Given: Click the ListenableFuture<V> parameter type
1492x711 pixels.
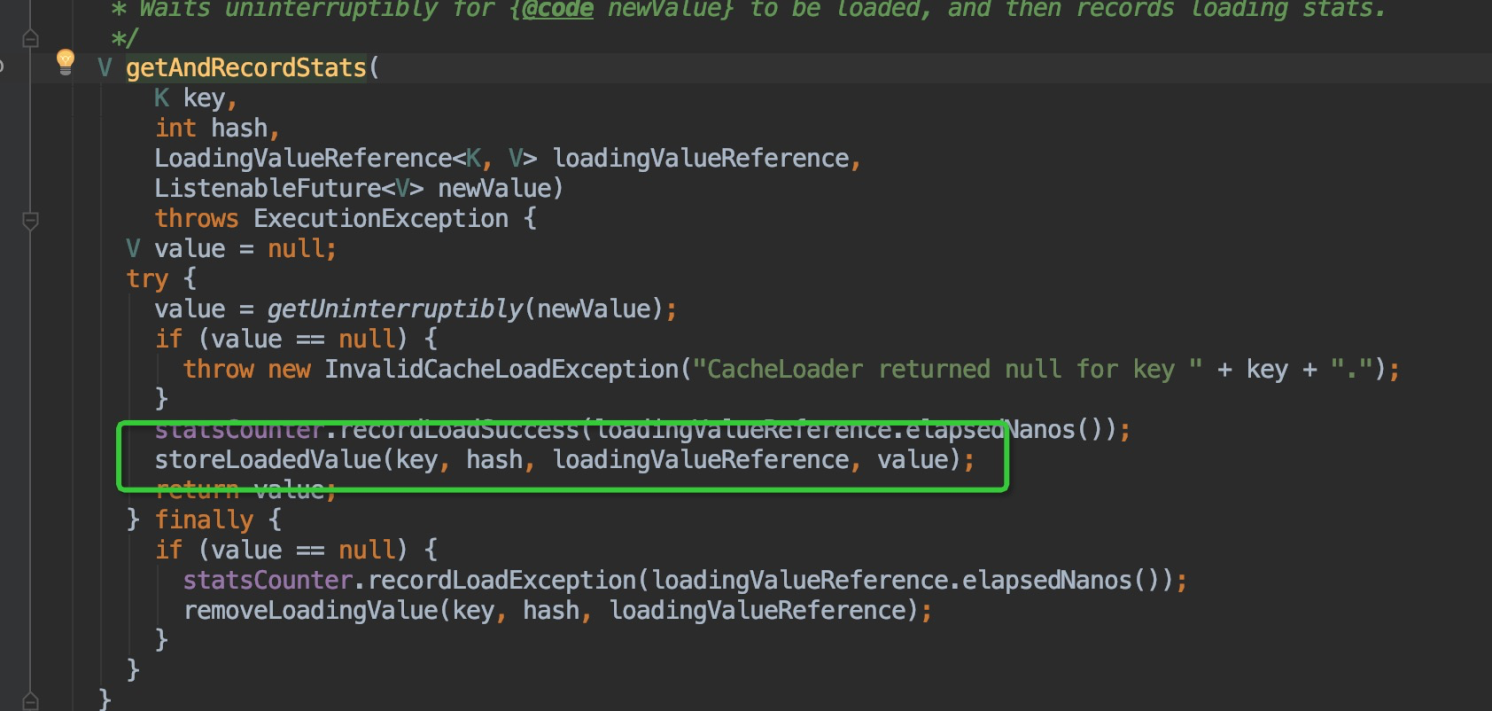Looking at the screenshot, I should [x=289, y=189].
